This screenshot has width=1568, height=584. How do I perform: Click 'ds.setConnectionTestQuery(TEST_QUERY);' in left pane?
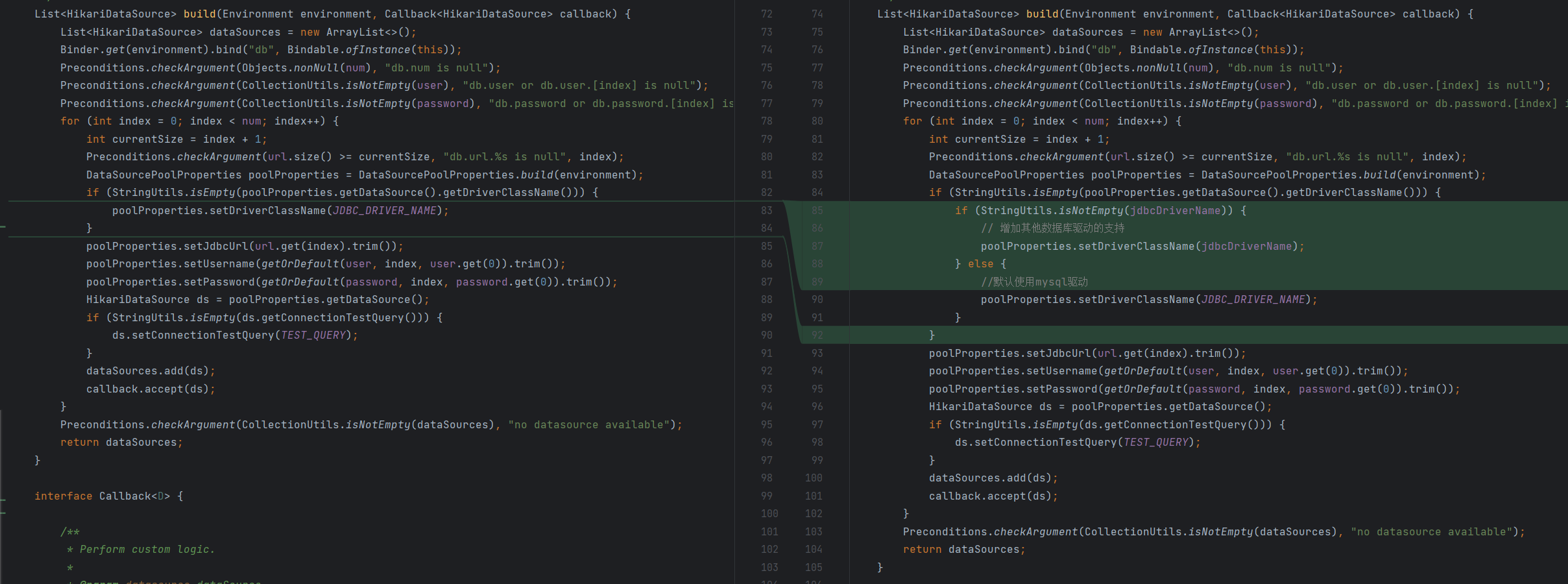pyautogui.click(x=235, y=335)
